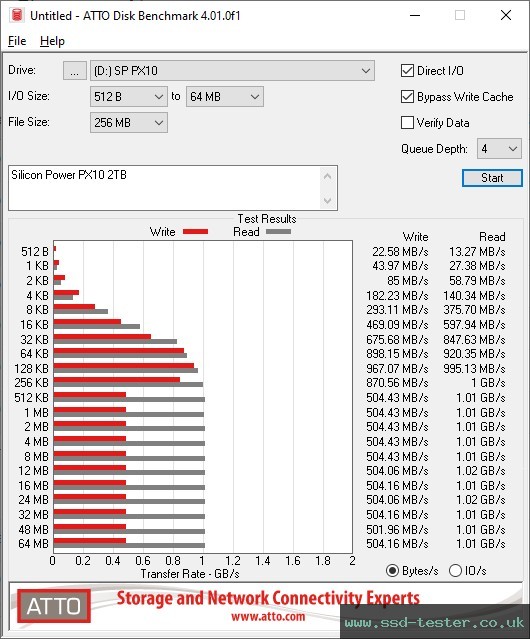Close the ATTO Disk Benchmark window

506,15
